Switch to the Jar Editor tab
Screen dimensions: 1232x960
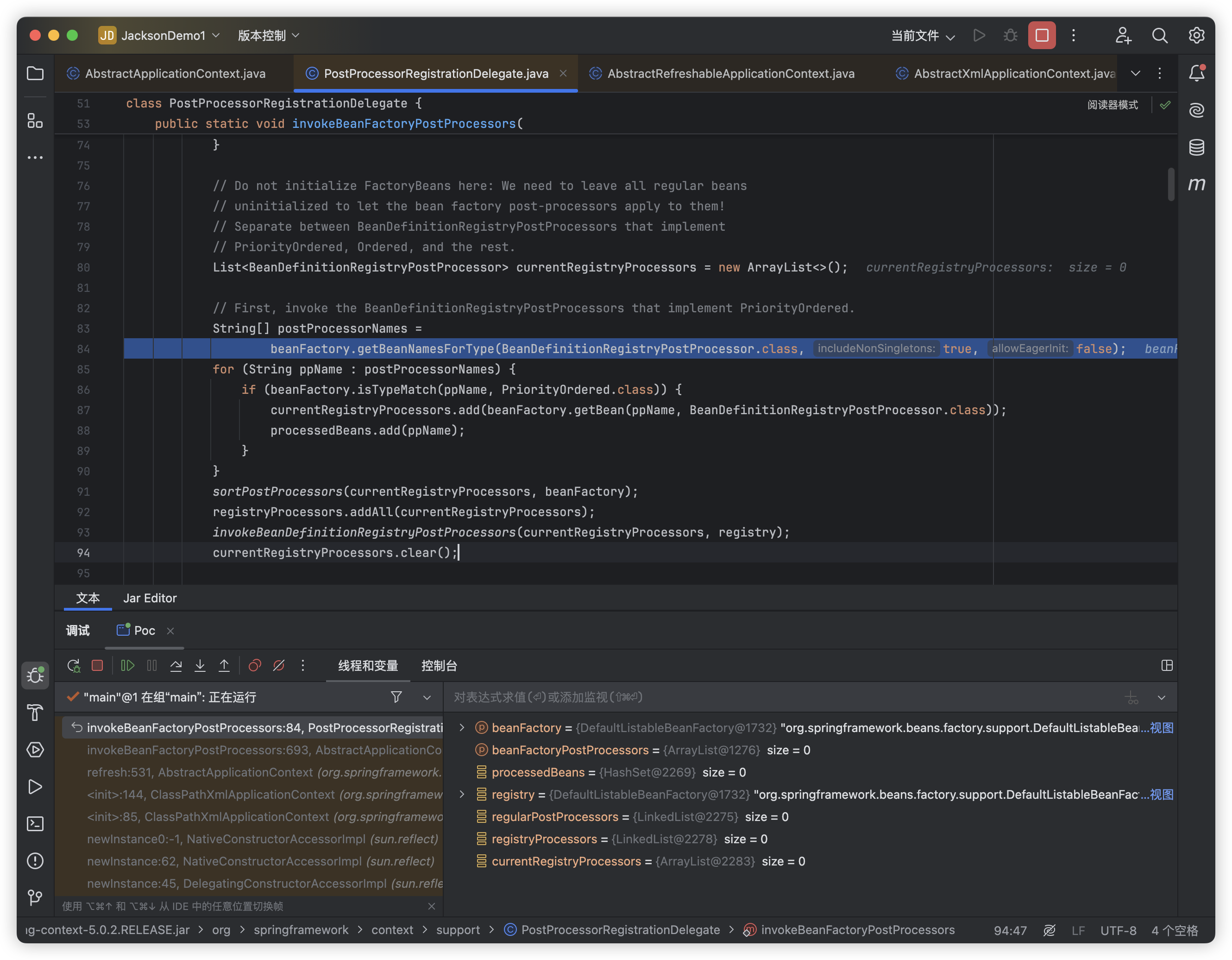pyautogui.click(x=150, y=598)
